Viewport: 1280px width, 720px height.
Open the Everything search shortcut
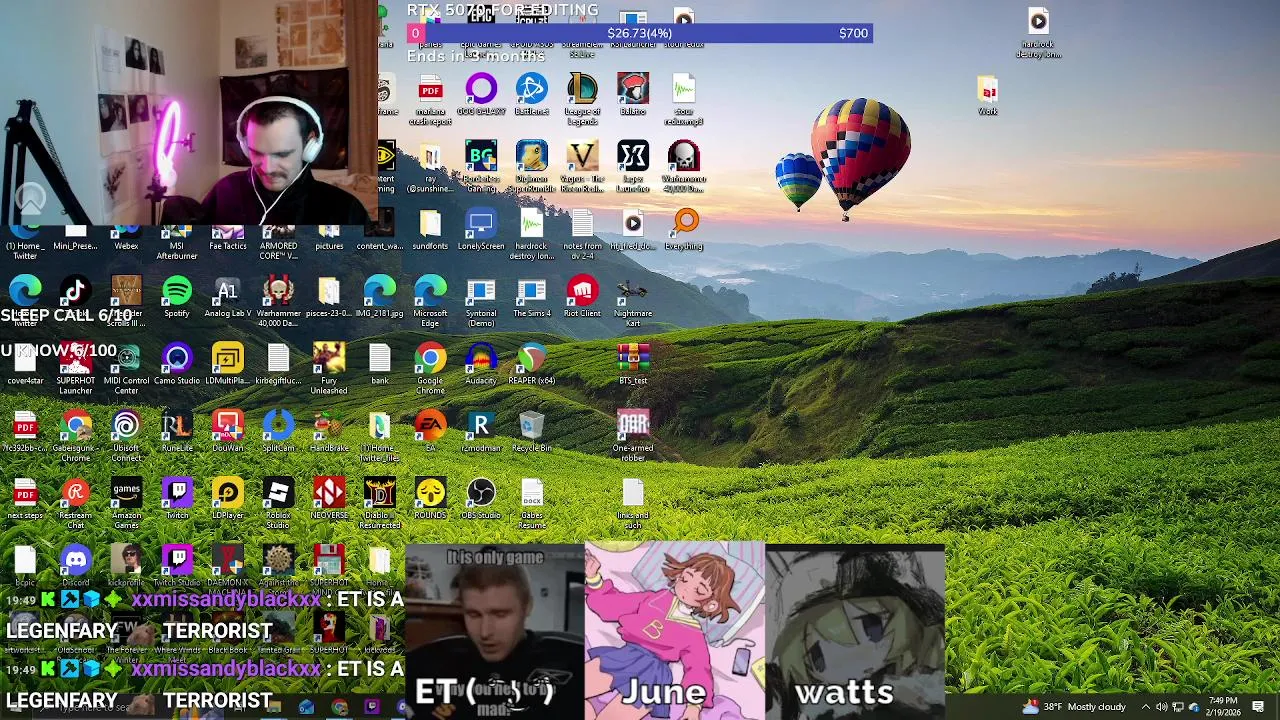[x=684, y=230]
